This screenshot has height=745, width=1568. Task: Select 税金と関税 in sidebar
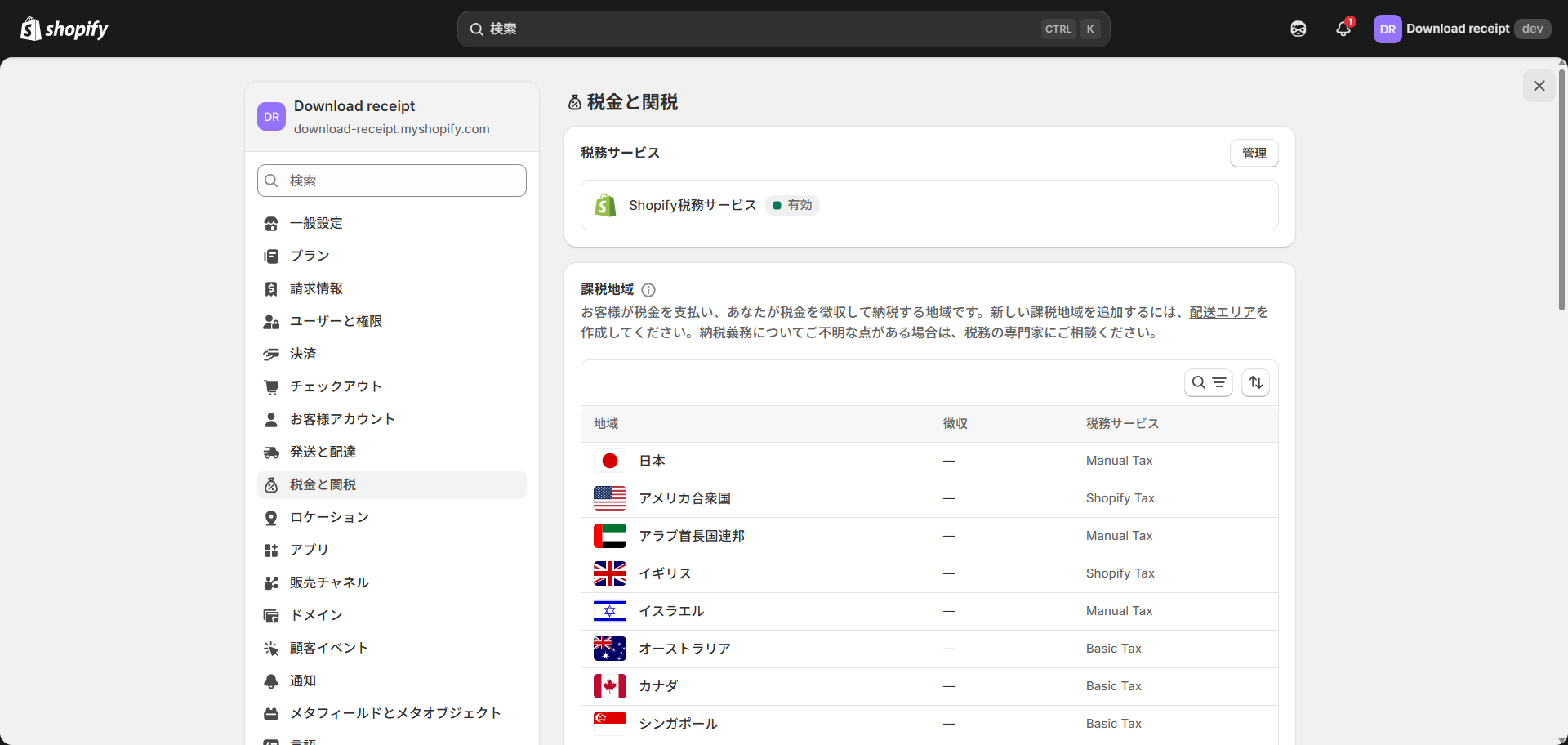coord(392,484)
